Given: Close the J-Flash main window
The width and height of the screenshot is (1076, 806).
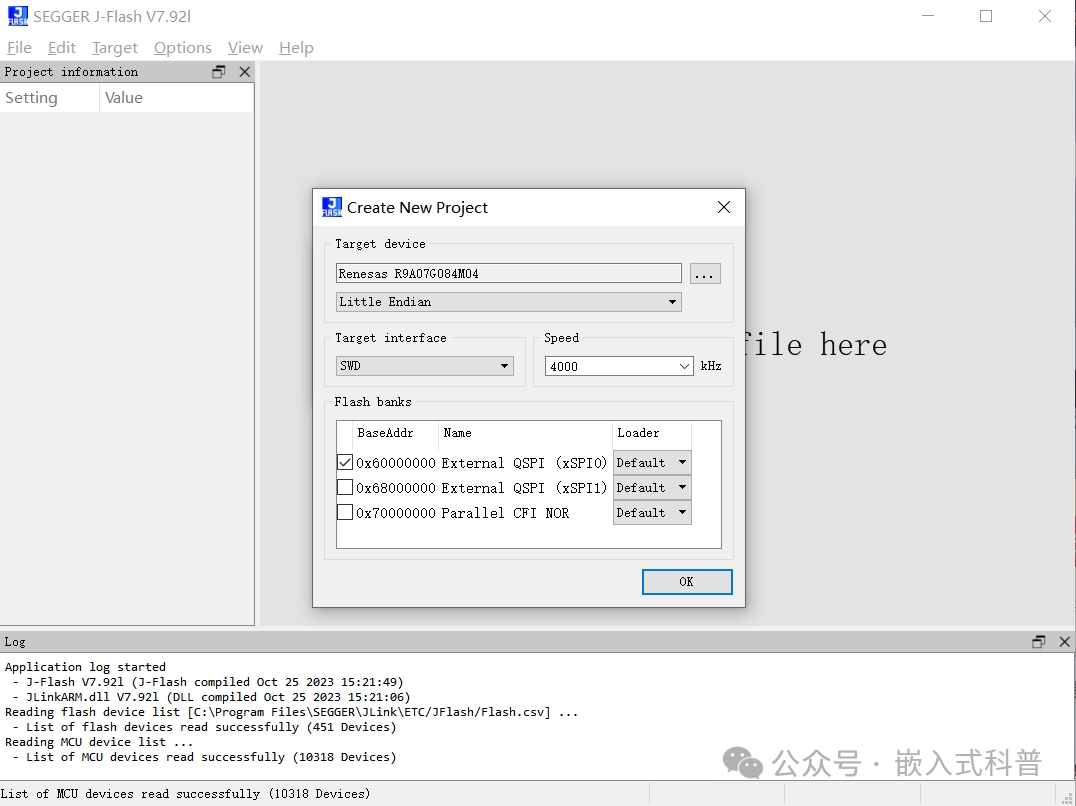Looking at the screenshot, I should point(1044,16).
